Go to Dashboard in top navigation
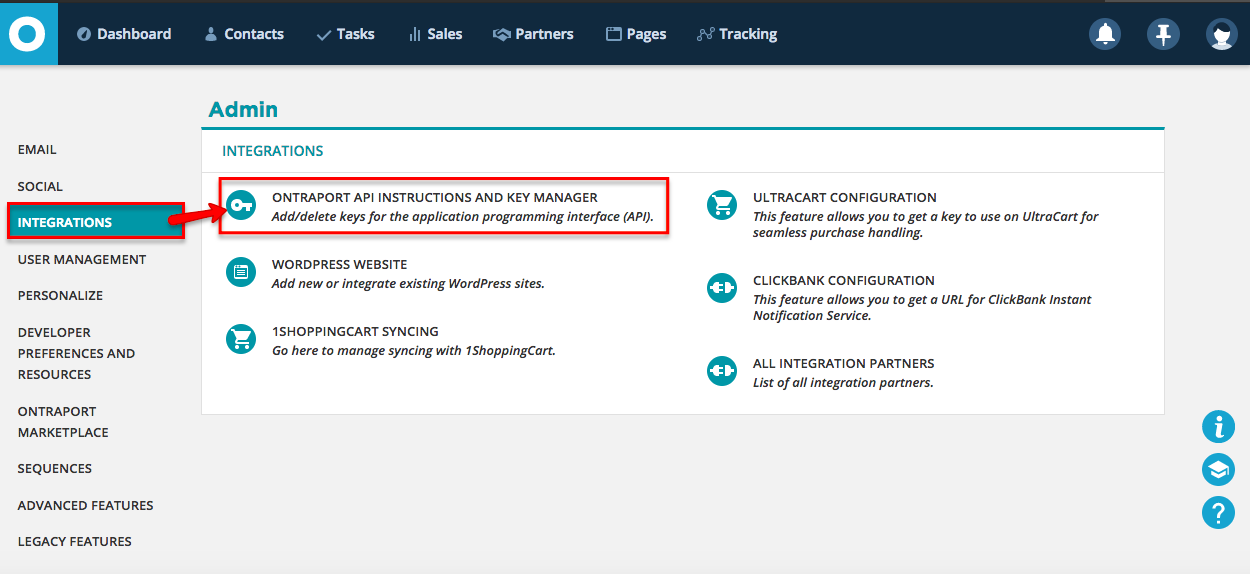 pos(124,34)
